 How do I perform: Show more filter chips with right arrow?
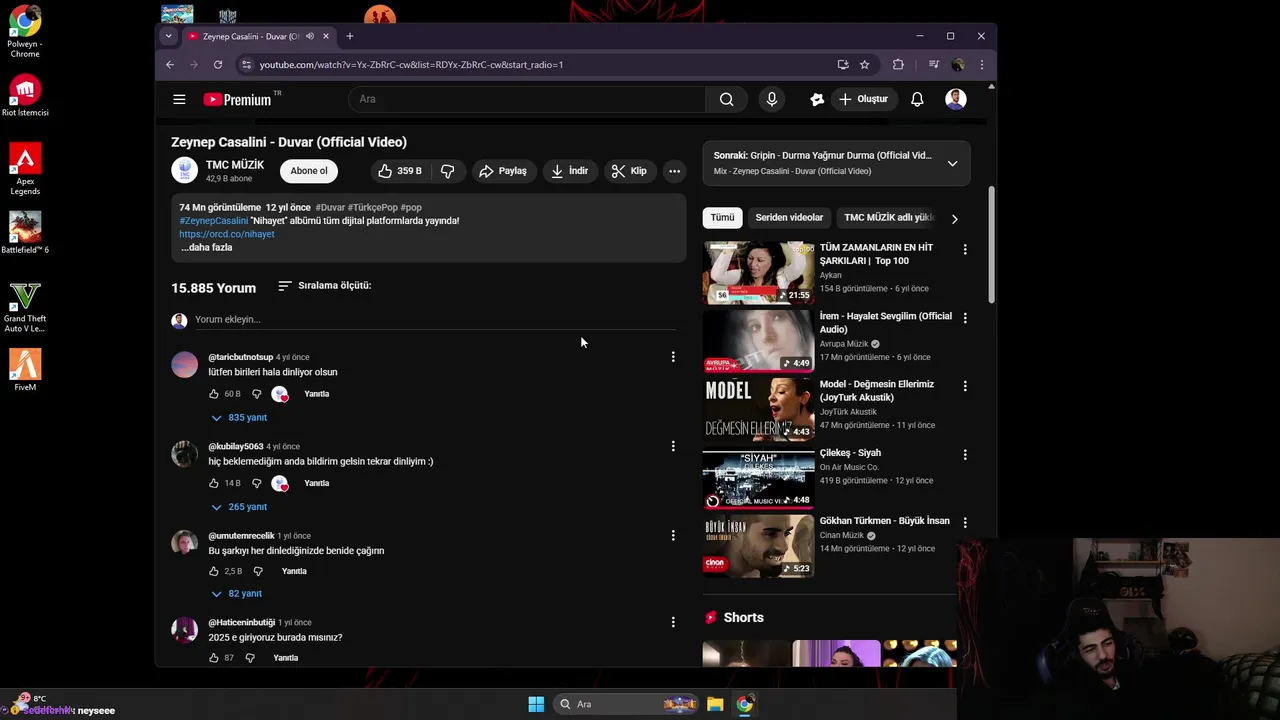tap(954, 219)
